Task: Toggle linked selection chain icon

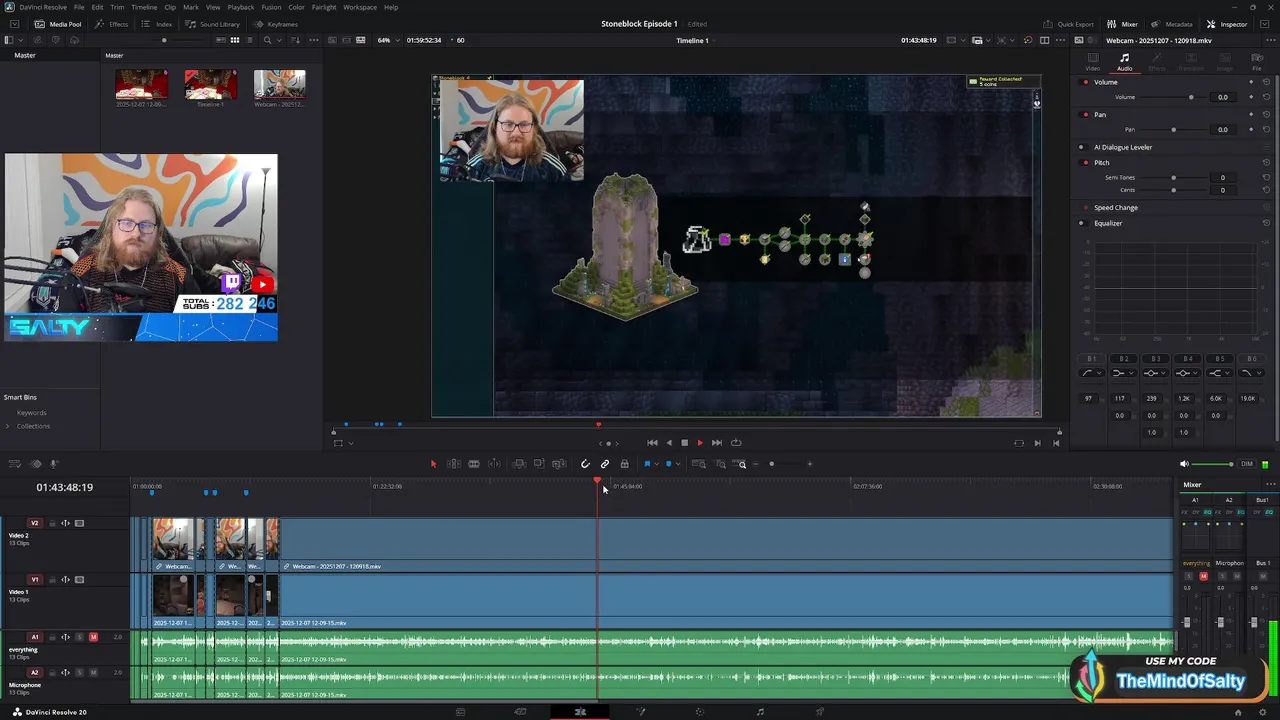Action: click(x=605, y=464)
